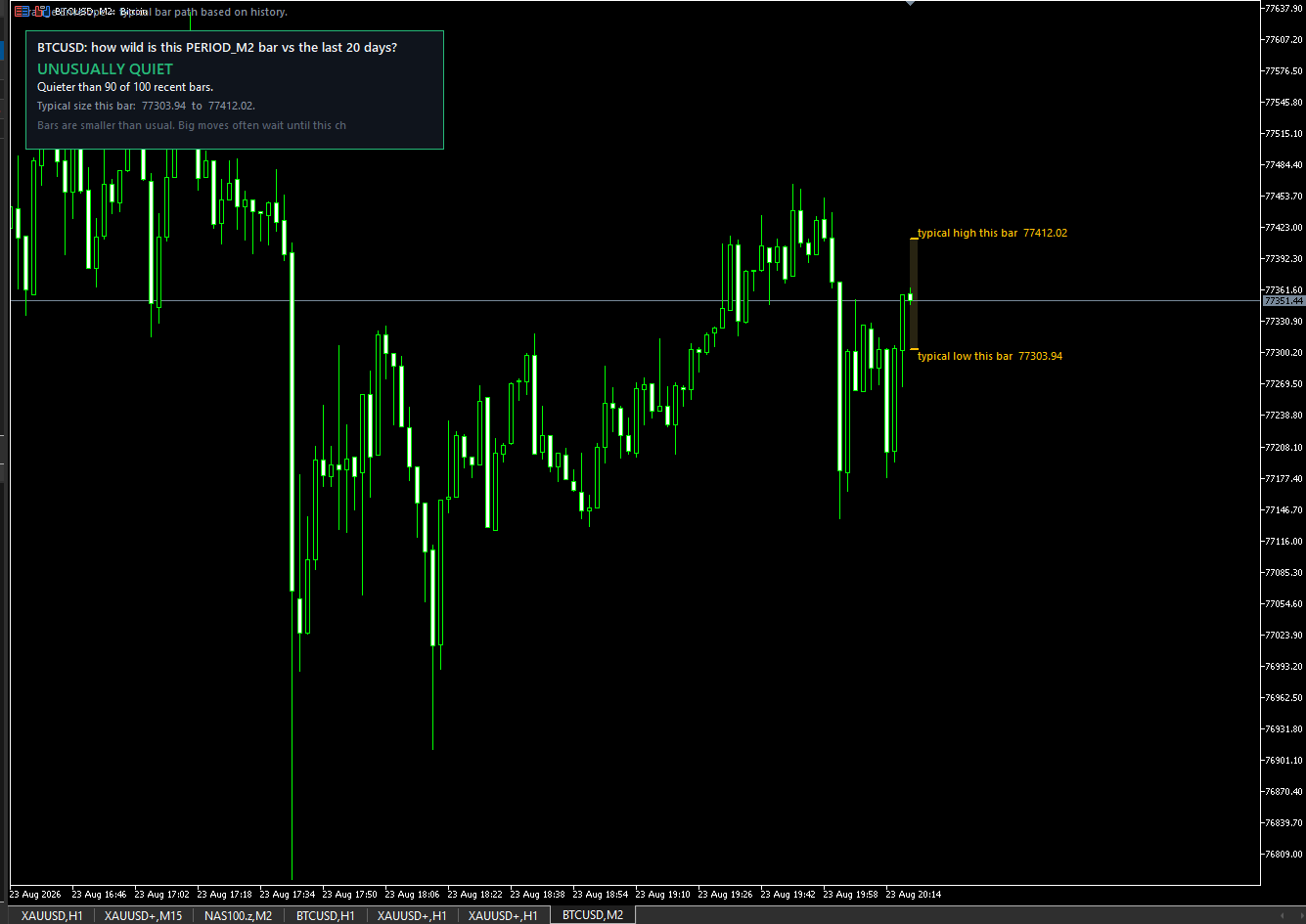1306x924 pixels.
Task: Select the NAS100.z,M2 chart tab
Action: click(238, 915)
